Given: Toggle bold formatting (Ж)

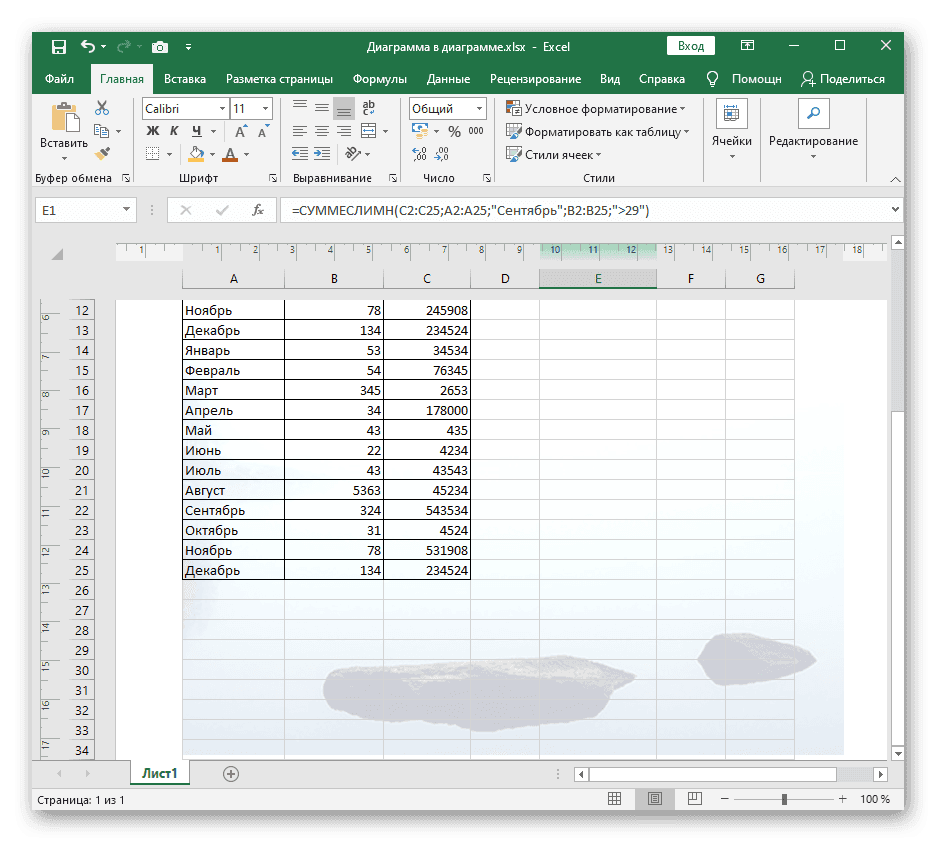Looking at the screenshot, I should coord(153,131).
